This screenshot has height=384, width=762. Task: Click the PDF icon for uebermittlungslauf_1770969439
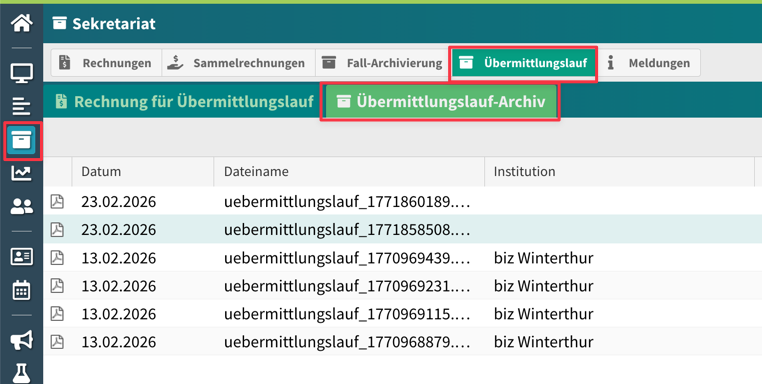click(x=57, y=258)
